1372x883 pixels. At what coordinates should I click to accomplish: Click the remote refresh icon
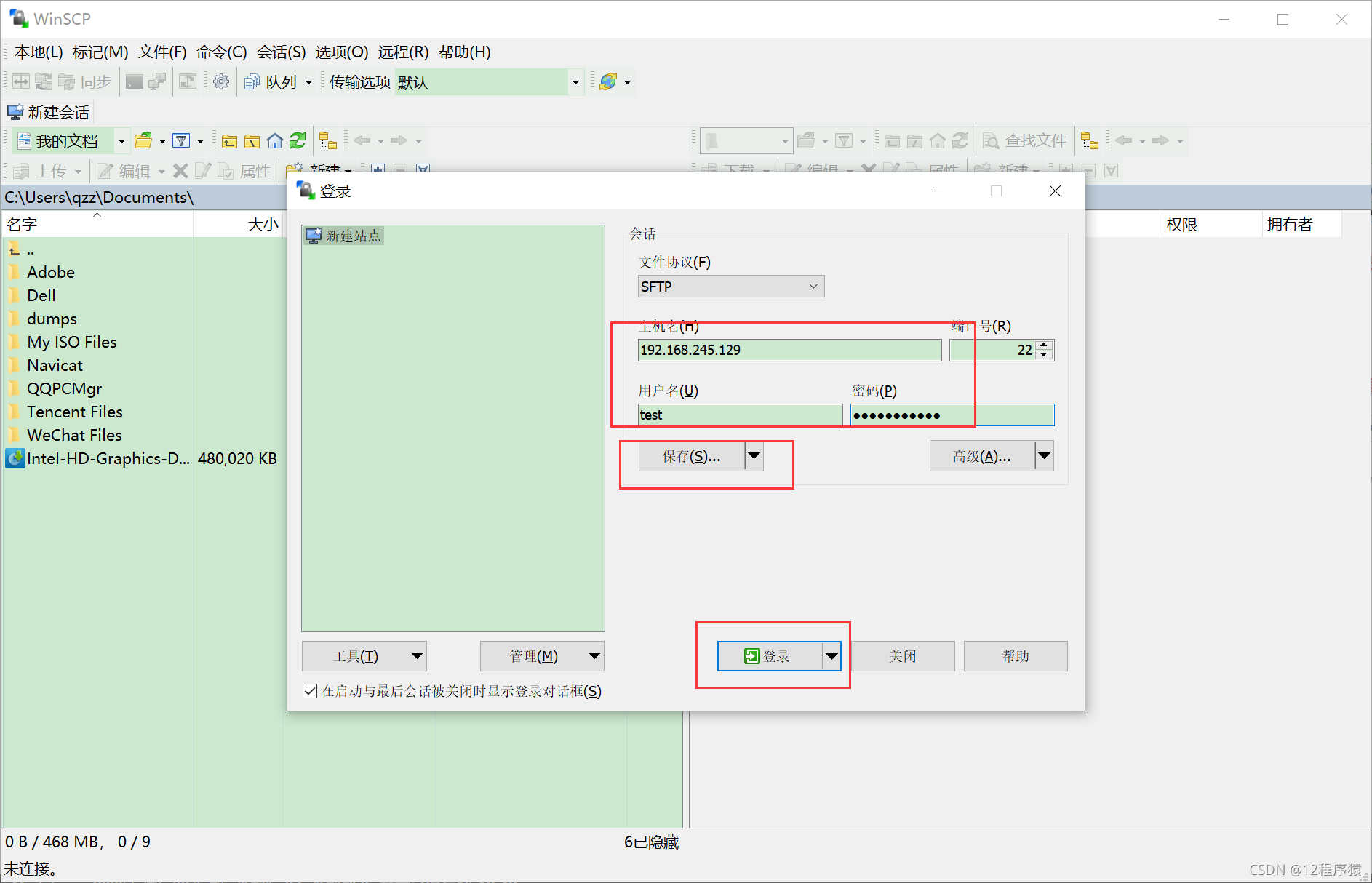[960, 140]
